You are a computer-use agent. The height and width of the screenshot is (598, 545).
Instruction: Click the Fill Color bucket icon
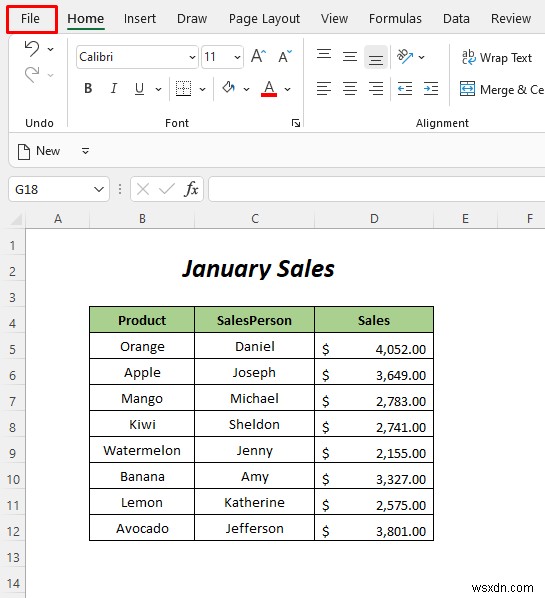(x=229, y=88)
